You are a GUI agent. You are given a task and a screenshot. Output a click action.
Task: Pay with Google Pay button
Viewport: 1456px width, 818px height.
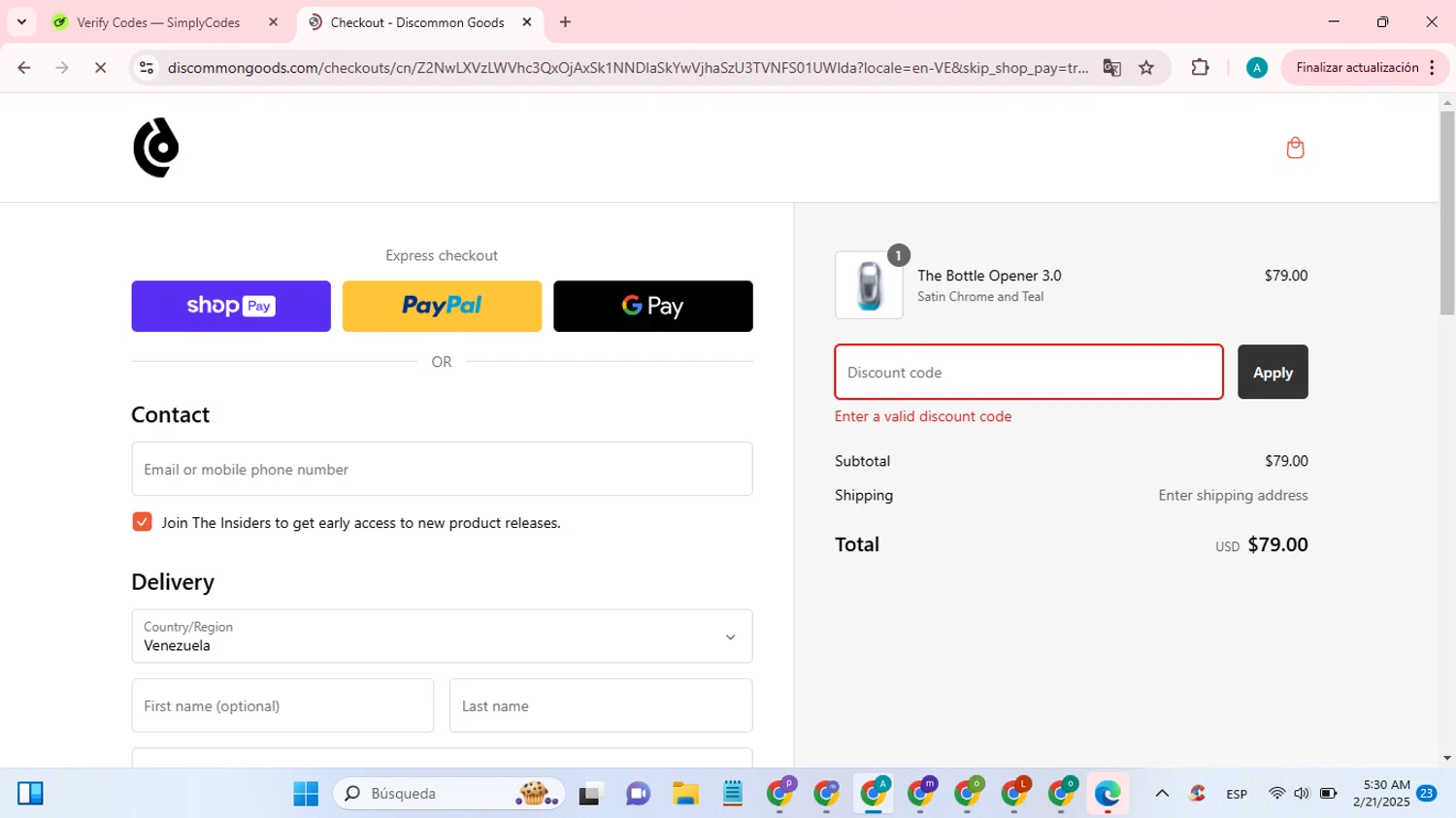653,307
